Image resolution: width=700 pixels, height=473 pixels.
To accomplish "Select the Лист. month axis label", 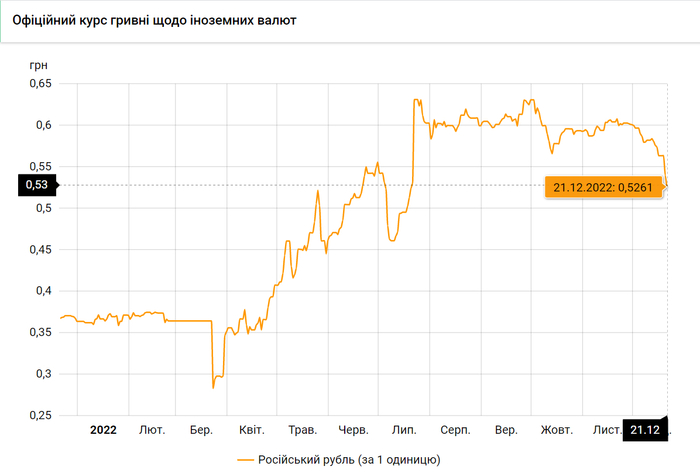I will click(x=606, y=430).
